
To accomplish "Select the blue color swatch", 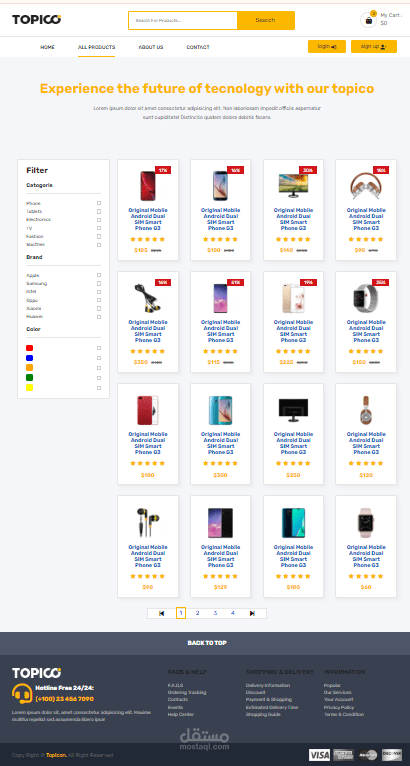I will pos(29,358).
